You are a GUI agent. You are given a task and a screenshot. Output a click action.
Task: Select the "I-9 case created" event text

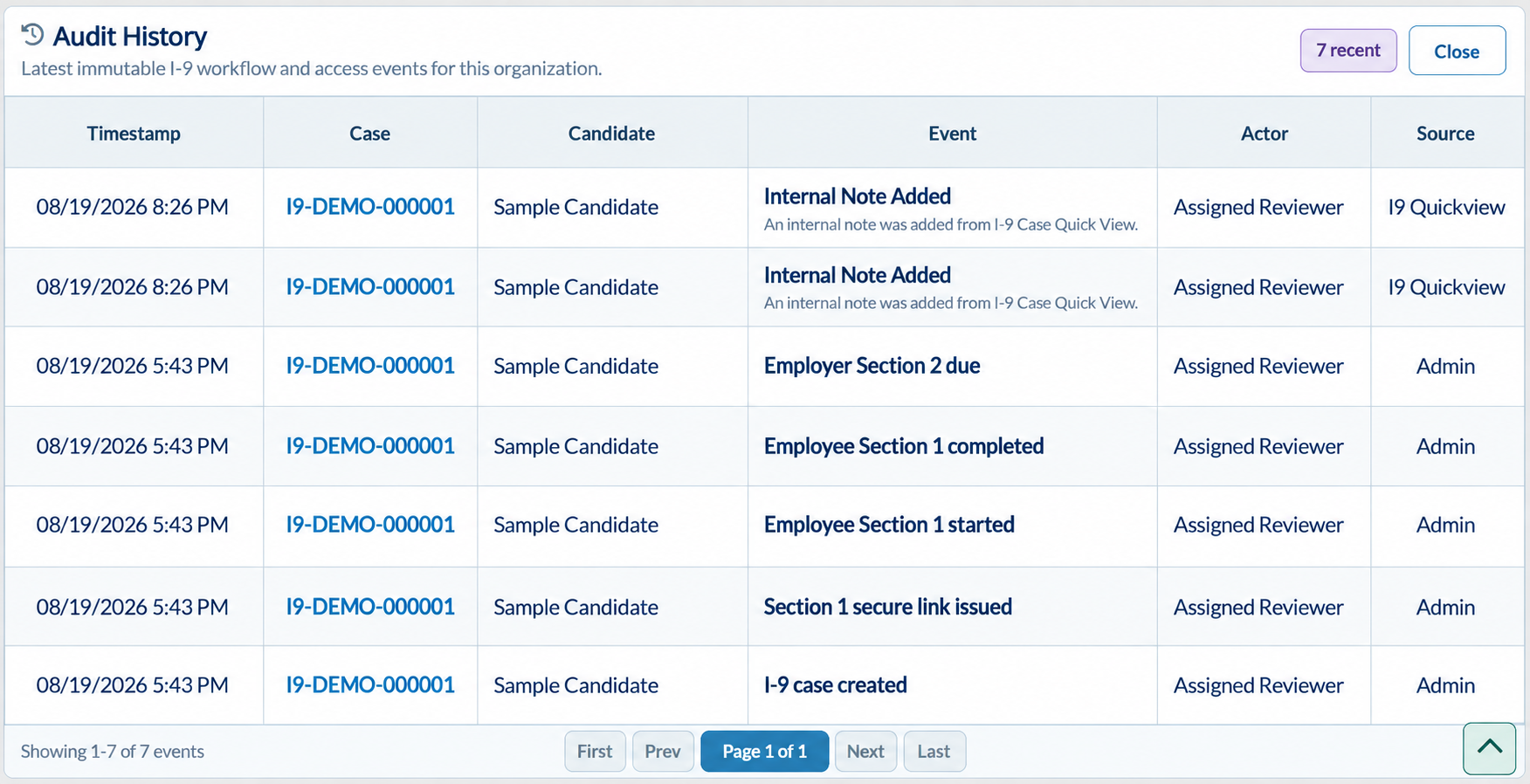click(x=836, y=685)
